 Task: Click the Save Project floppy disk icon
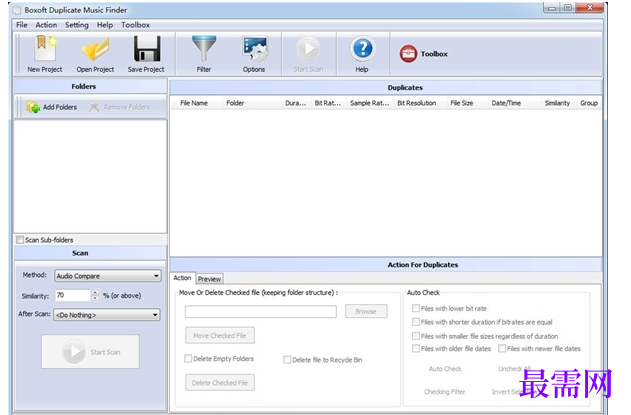pos(146,51)
